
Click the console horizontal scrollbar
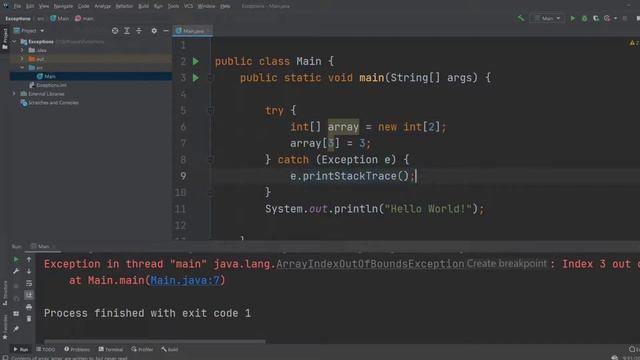[x=154, y=341]
